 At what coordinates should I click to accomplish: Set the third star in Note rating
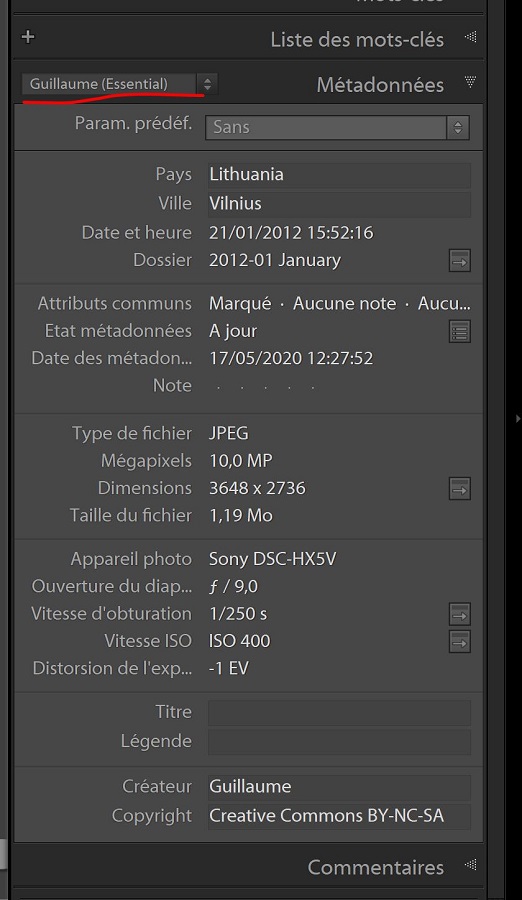pos(265,387)
